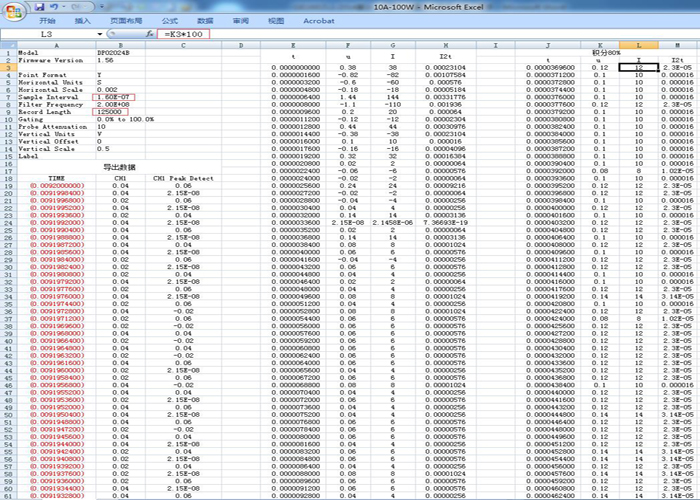Click the Firmware Version label cell
This screenshot has width=700, height=500.
(57, 60)
